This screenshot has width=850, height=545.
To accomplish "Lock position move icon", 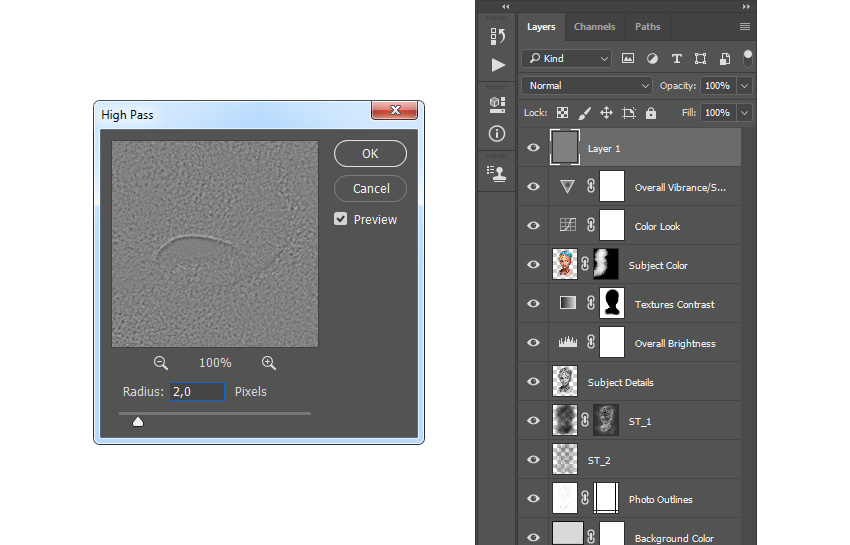I will [x=606, y=113].
